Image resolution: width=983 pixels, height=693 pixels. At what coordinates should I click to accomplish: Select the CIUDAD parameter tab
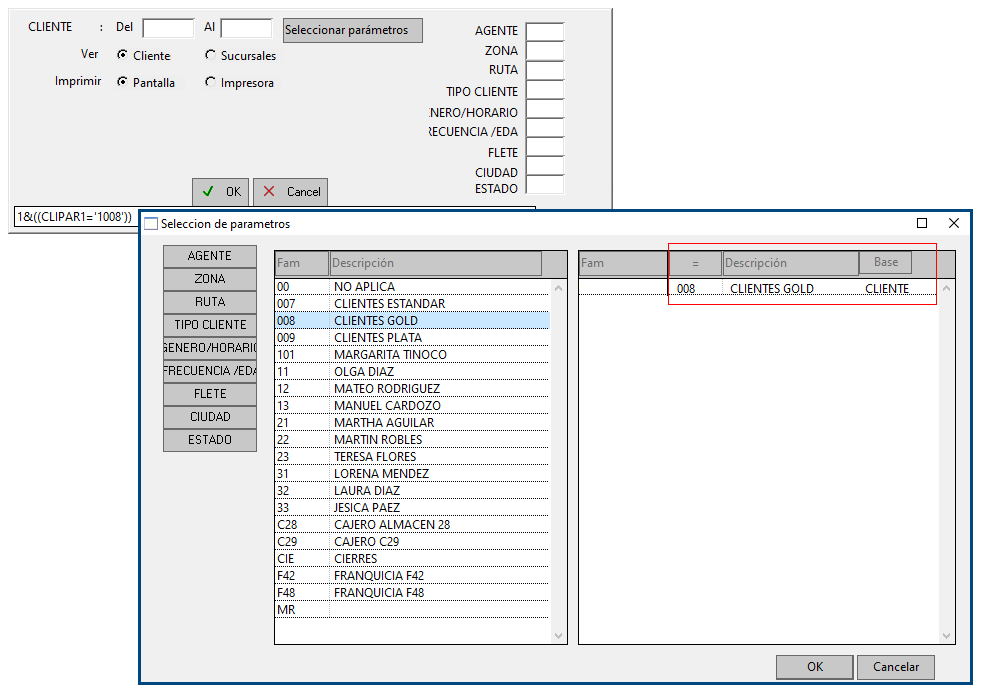coord(210,417)
